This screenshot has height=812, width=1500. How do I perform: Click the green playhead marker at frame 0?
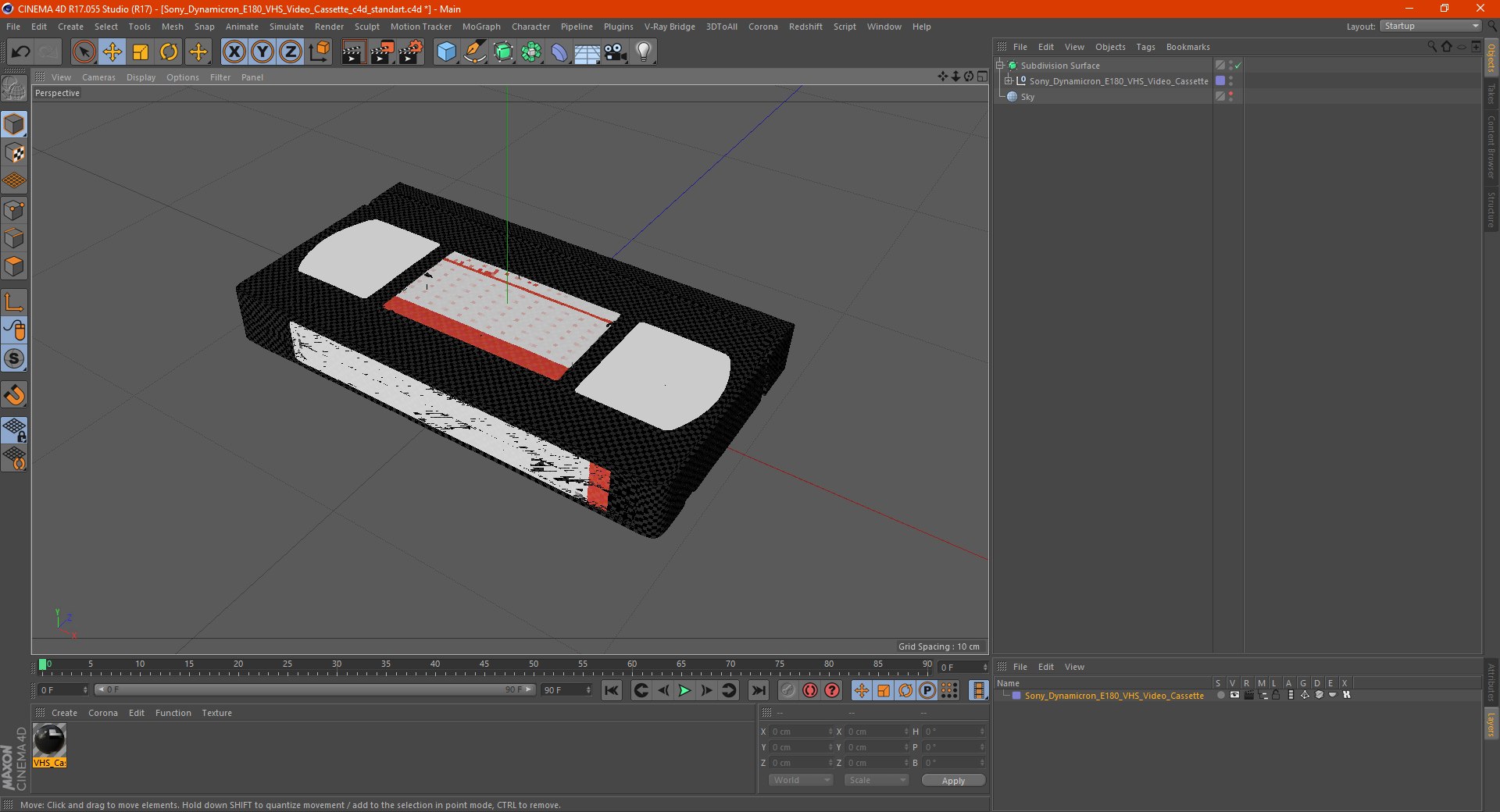pyautogui.click(x=42, y=665)
